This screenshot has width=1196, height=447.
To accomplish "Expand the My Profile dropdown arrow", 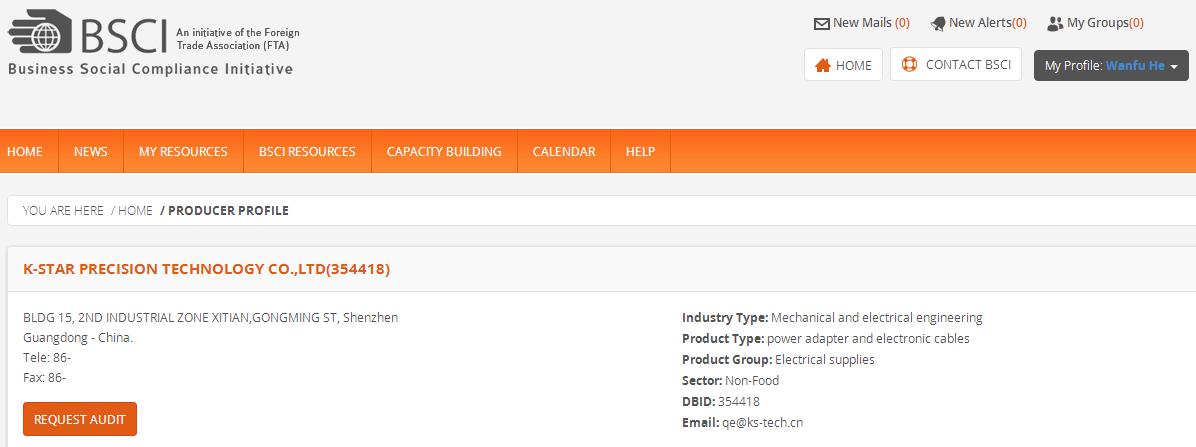I will pyautogui.click(x=1173, y=67).
